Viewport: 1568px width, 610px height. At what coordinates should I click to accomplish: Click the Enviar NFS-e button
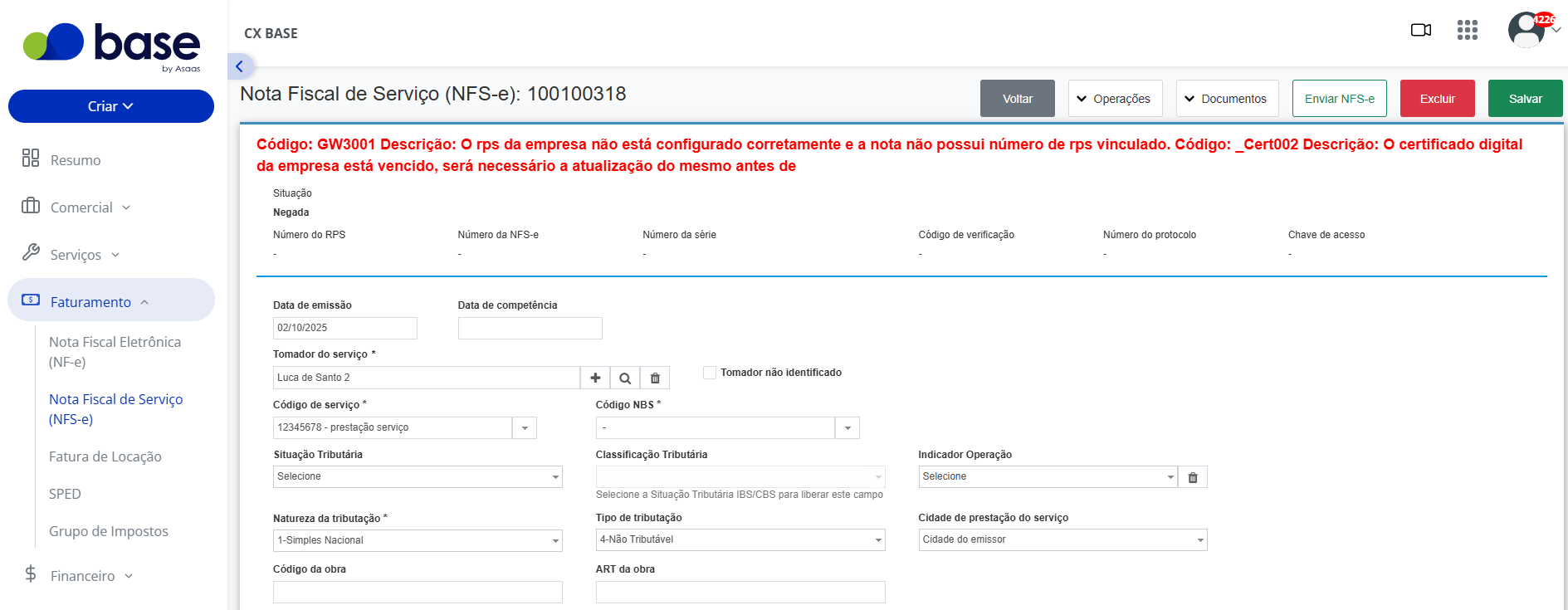pyautogui.click(x=1339, y=99)
